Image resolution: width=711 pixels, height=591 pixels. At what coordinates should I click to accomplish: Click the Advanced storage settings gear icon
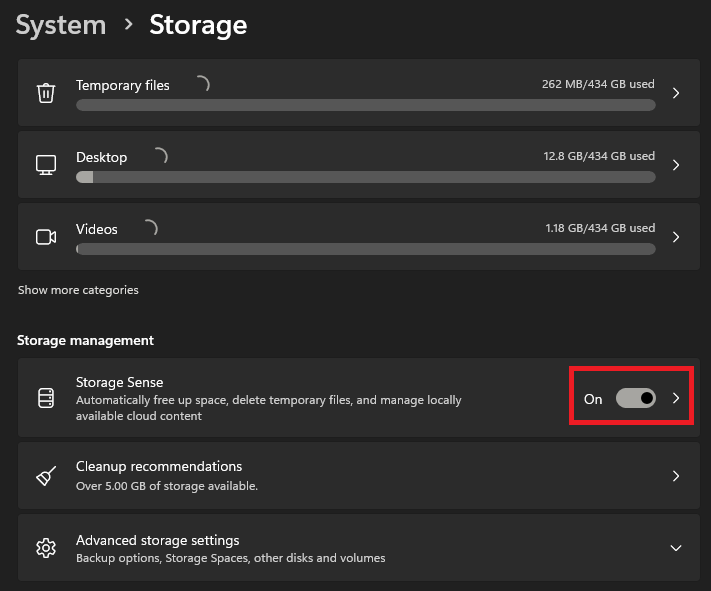pyautogui.click(x=45, y=548)
